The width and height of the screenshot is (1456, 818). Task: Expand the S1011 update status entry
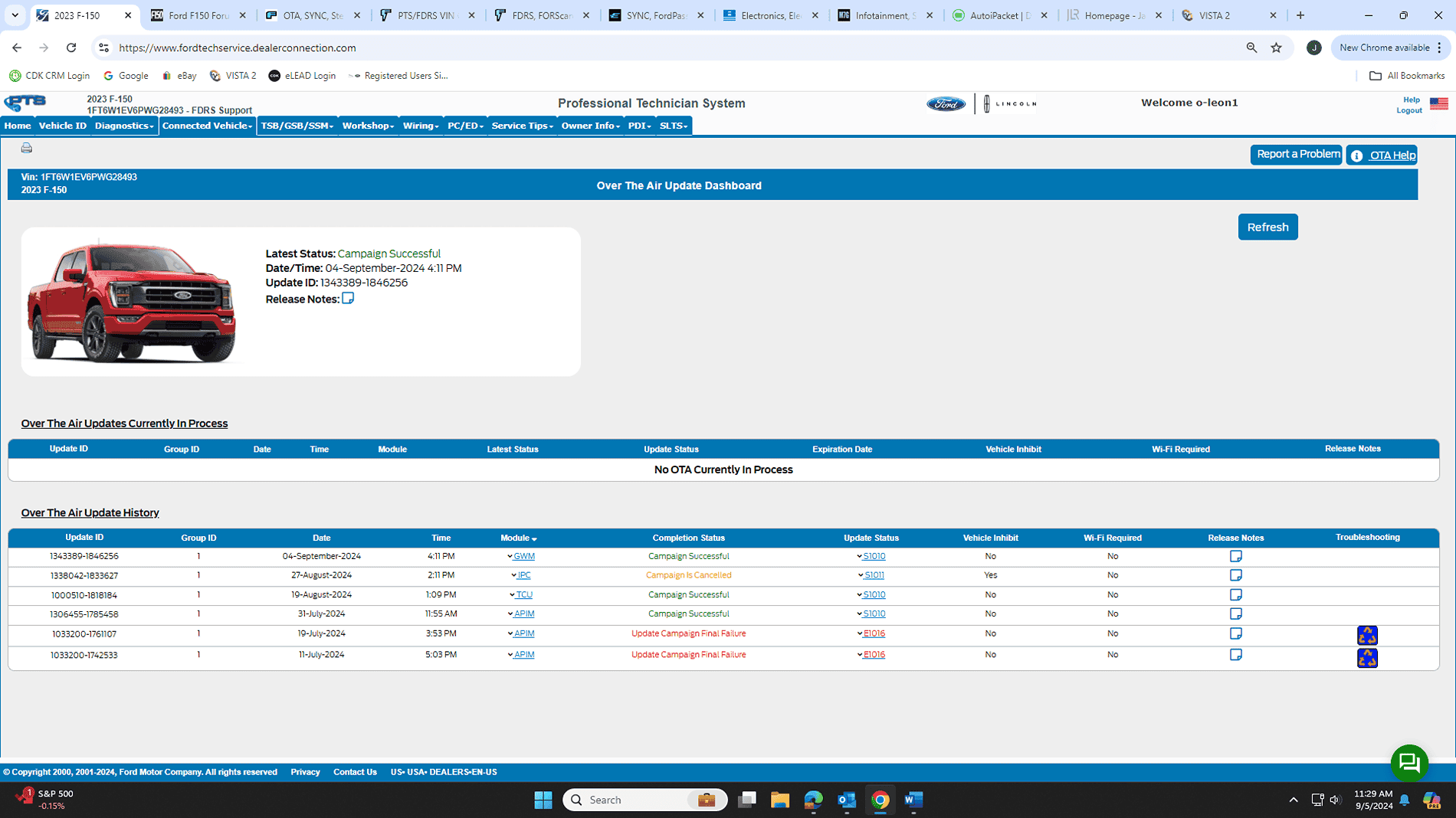861,576
